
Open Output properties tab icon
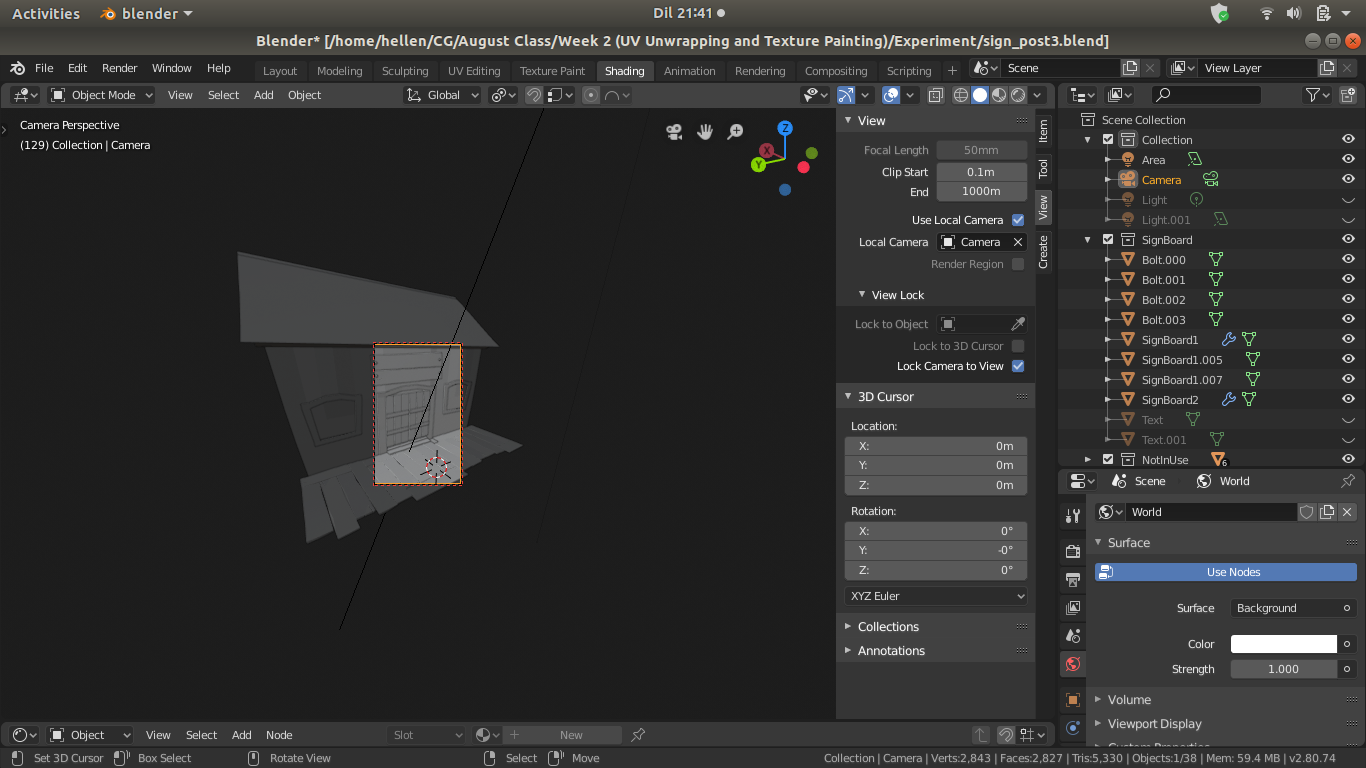[1073, 579]
